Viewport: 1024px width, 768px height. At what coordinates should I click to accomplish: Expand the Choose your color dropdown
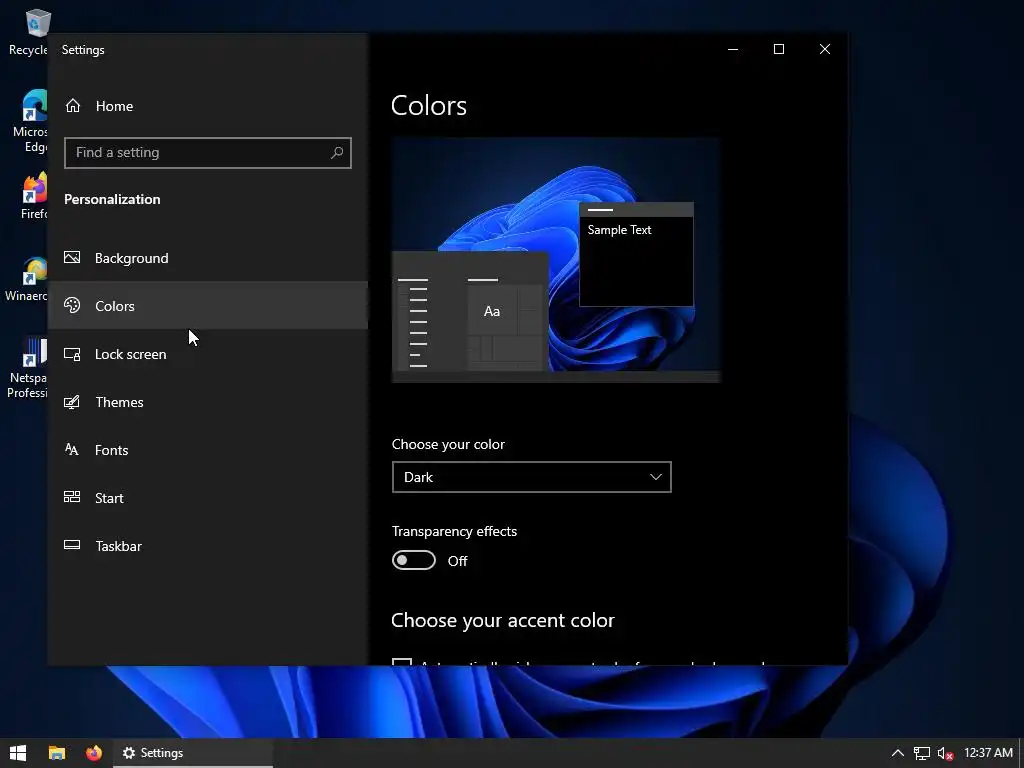[x=532, y=477]
